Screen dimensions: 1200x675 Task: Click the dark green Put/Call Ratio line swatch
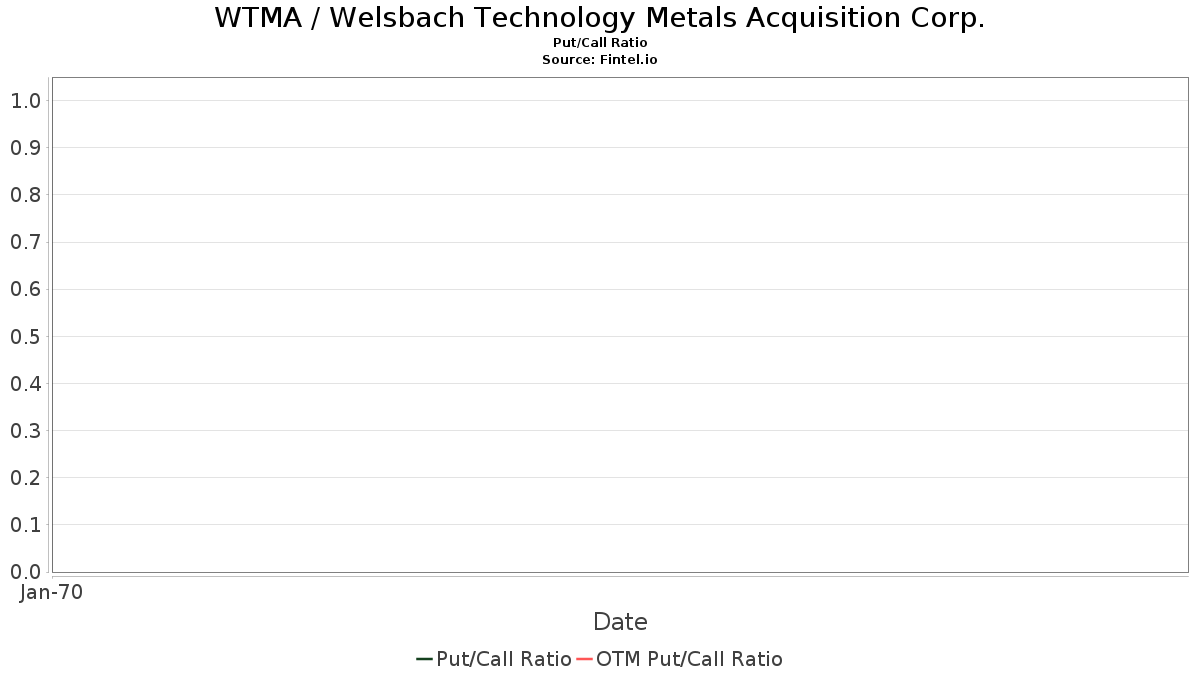click(x=424, y=659)
